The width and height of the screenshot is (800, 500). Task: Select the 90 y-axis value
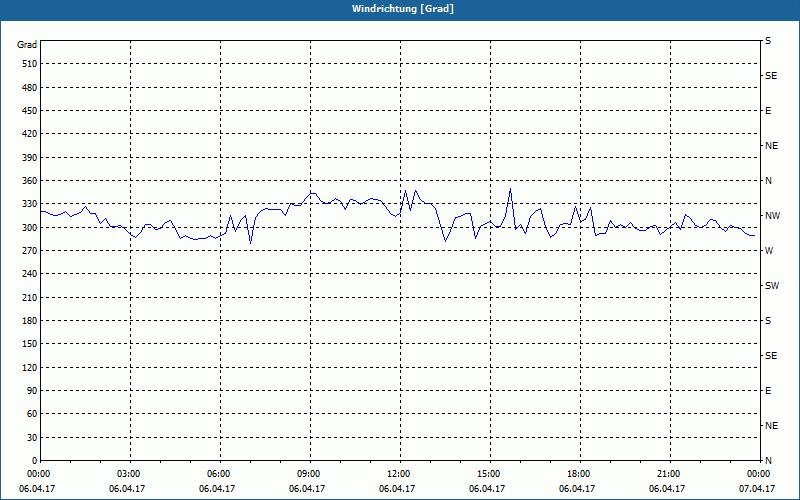point(32,390)
